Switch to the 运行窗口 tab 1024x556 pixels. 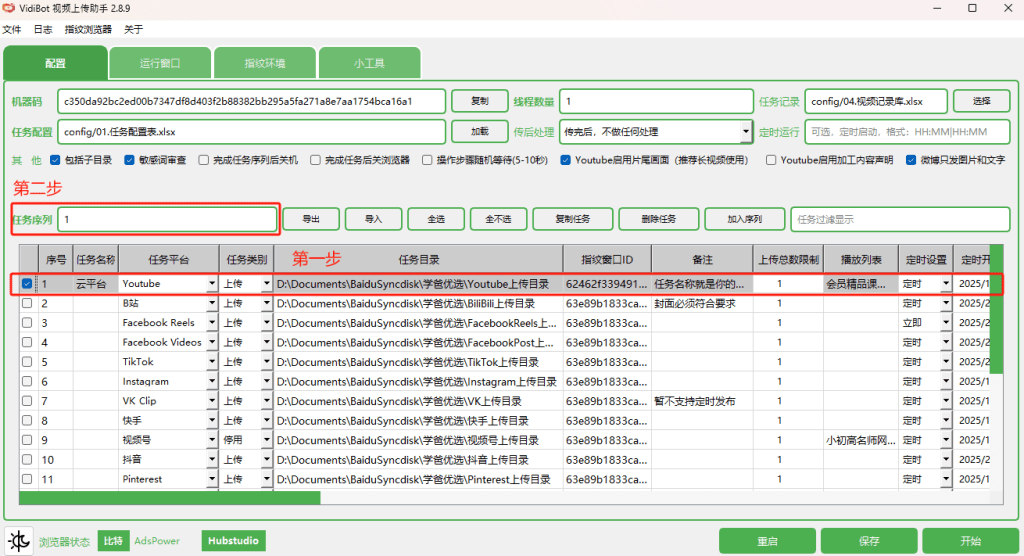159,63
